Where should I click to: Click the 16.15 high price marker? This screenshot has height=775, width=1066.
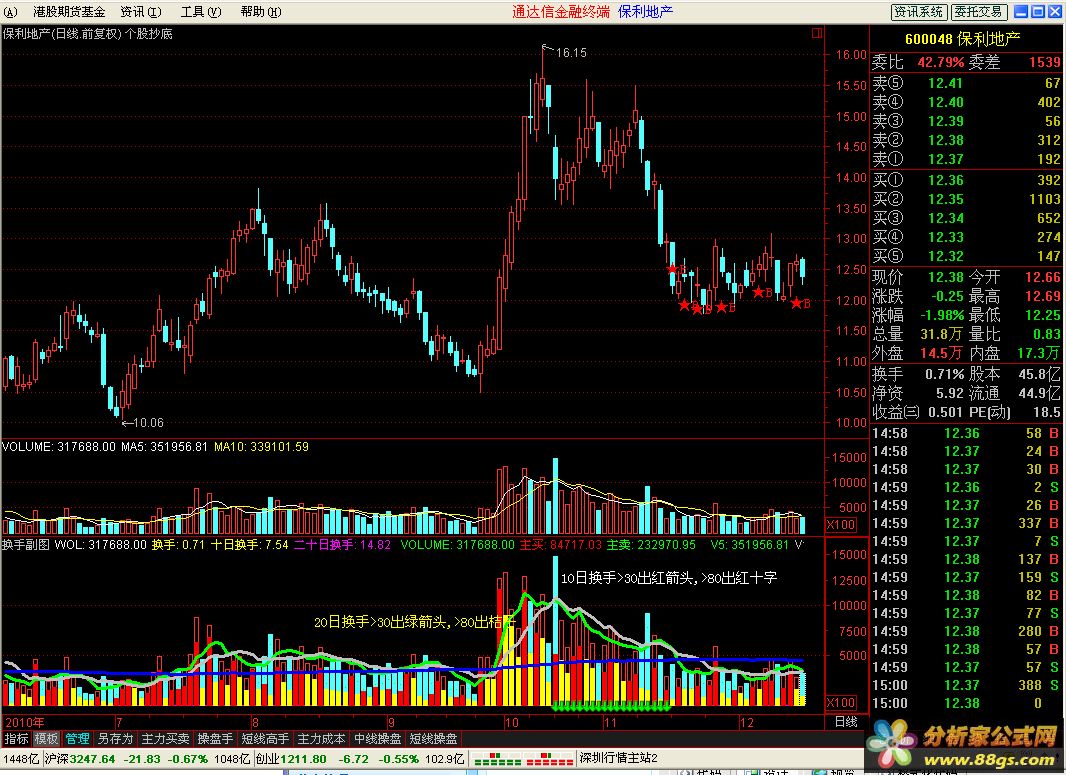coord(570,52)
